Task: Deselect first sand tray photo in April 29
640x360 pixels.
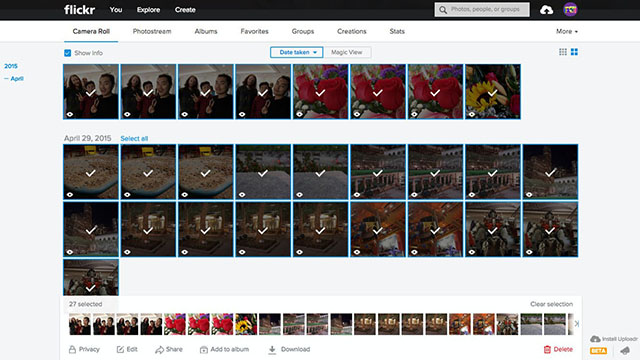Action: [x=91, y=172]
